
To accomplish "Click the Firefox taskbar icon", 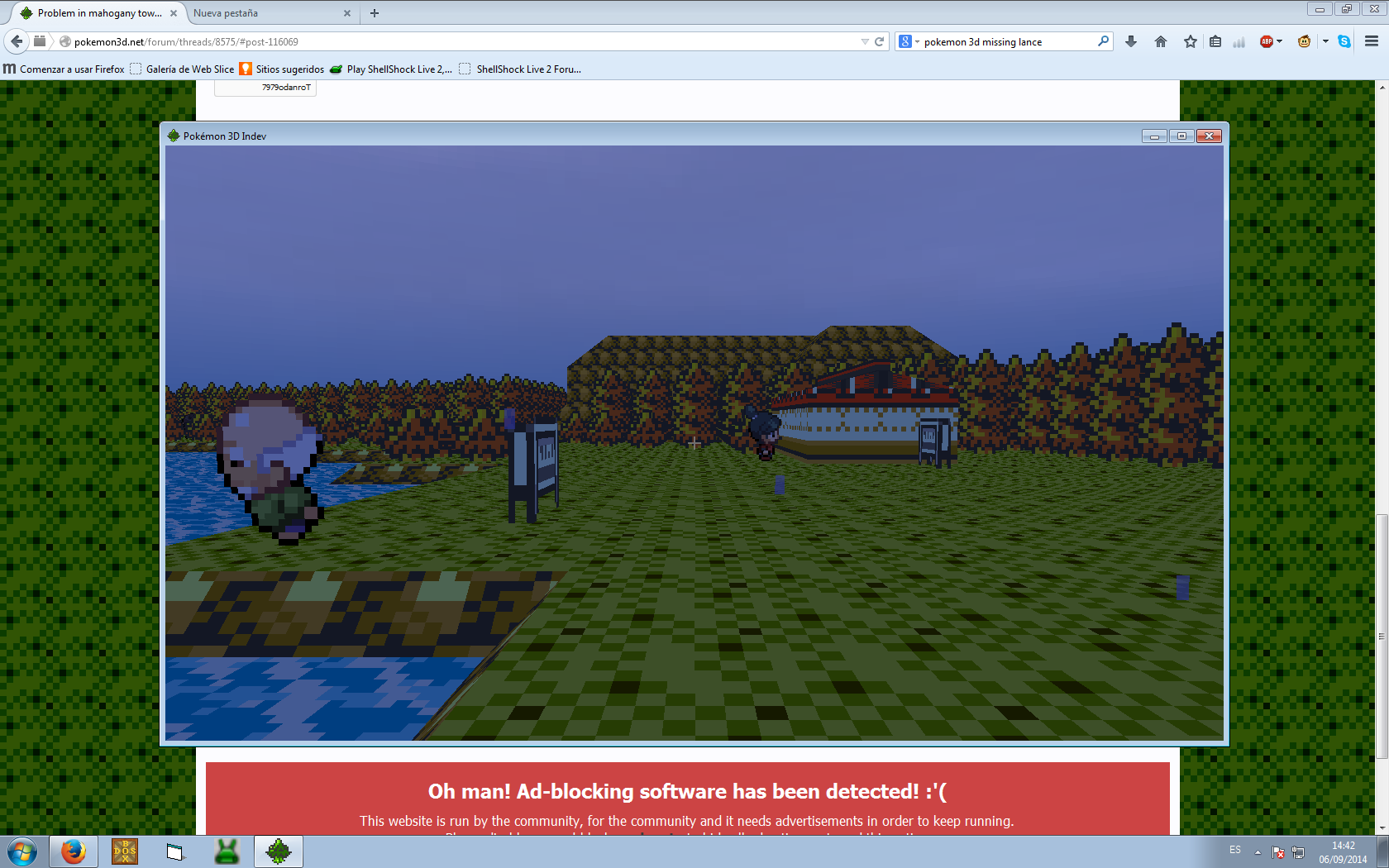I will coord(73,851).
